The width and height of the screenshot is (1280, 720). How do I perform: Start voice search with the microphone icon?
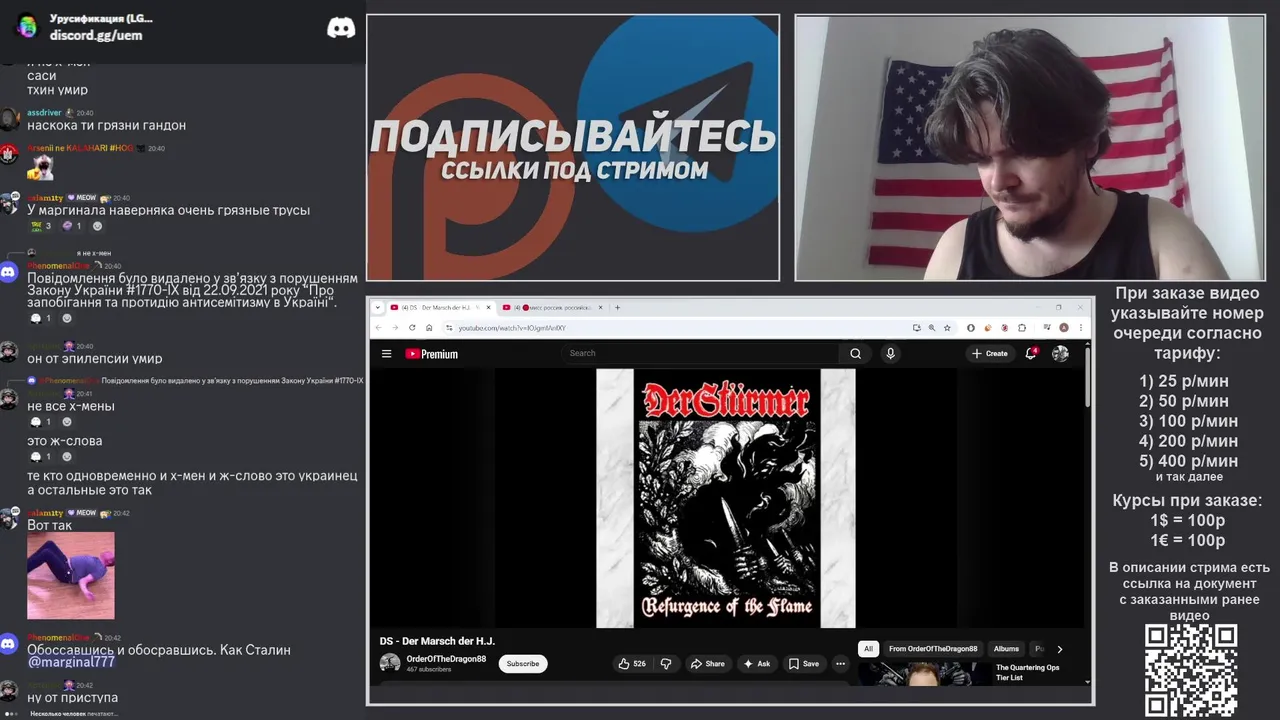click(890, 353)
